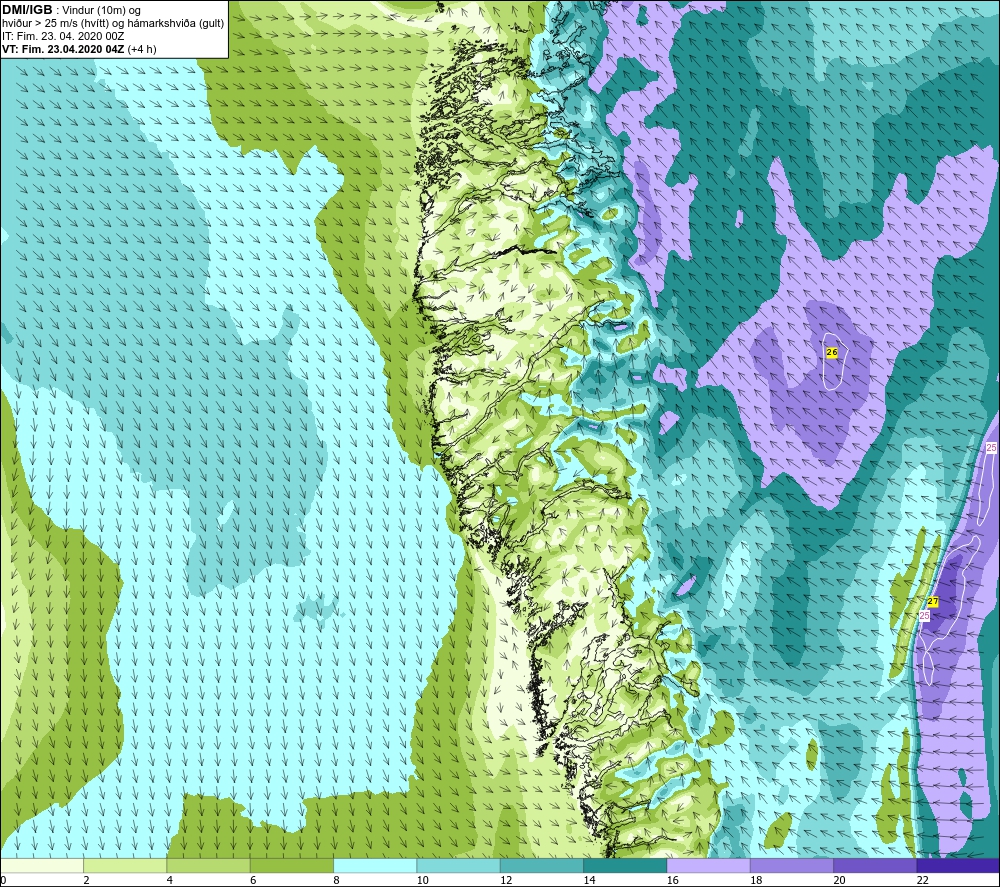The width and height of the screenshot is (1000, 887).
Task: Click the legend scale value 16
Action: (x=672, y=880)
